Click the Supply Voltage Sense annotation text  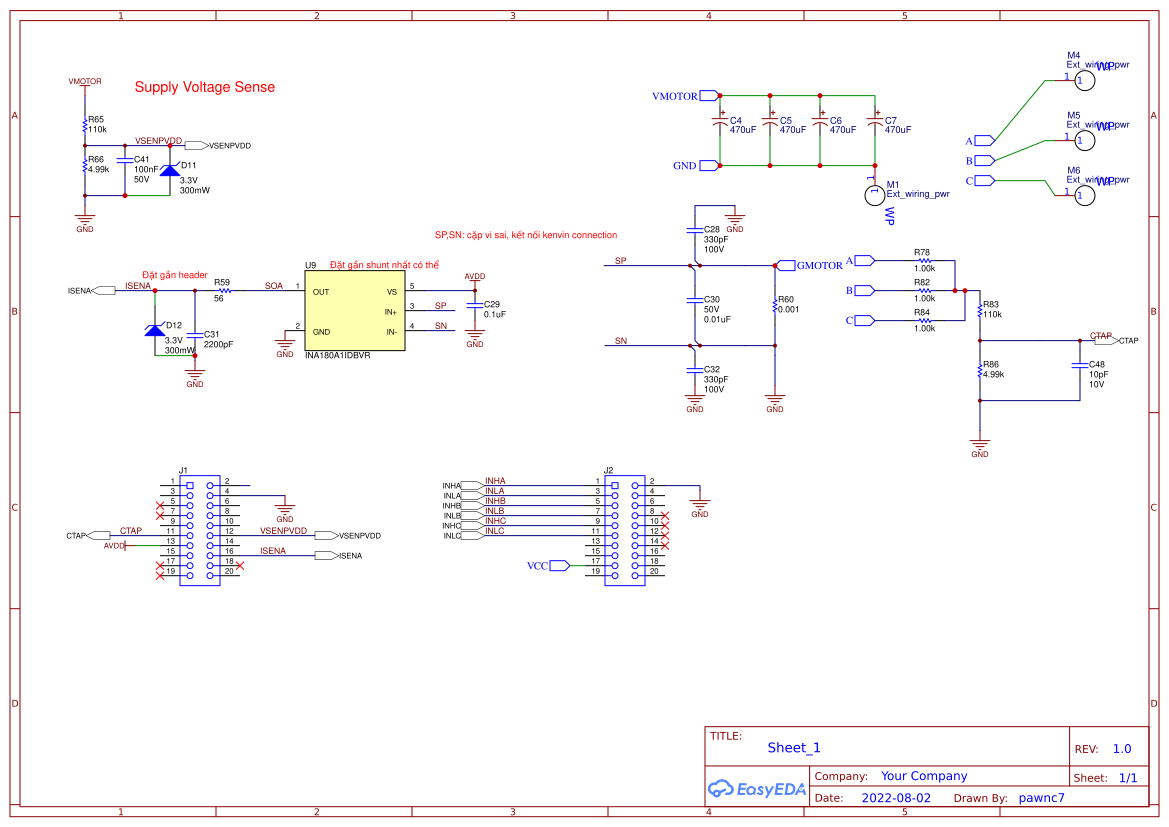[x=204, y=88]
